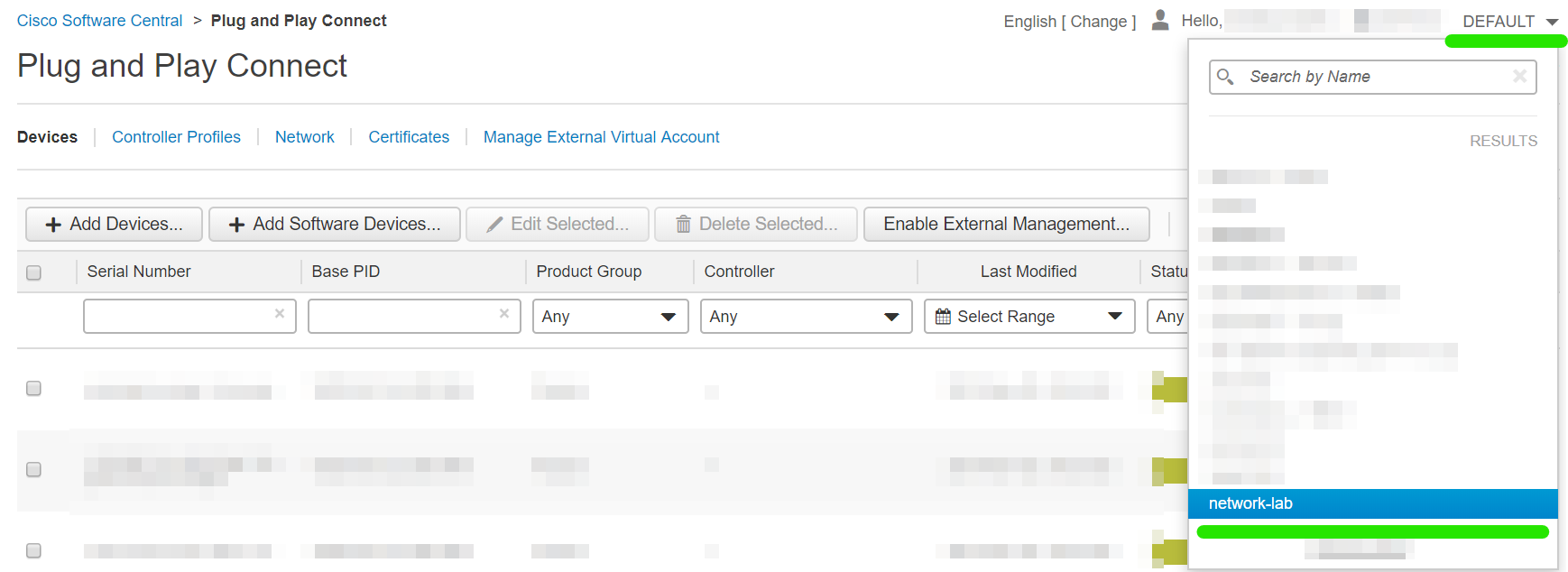Go to the Certificates tab

(x=409, y=137)
